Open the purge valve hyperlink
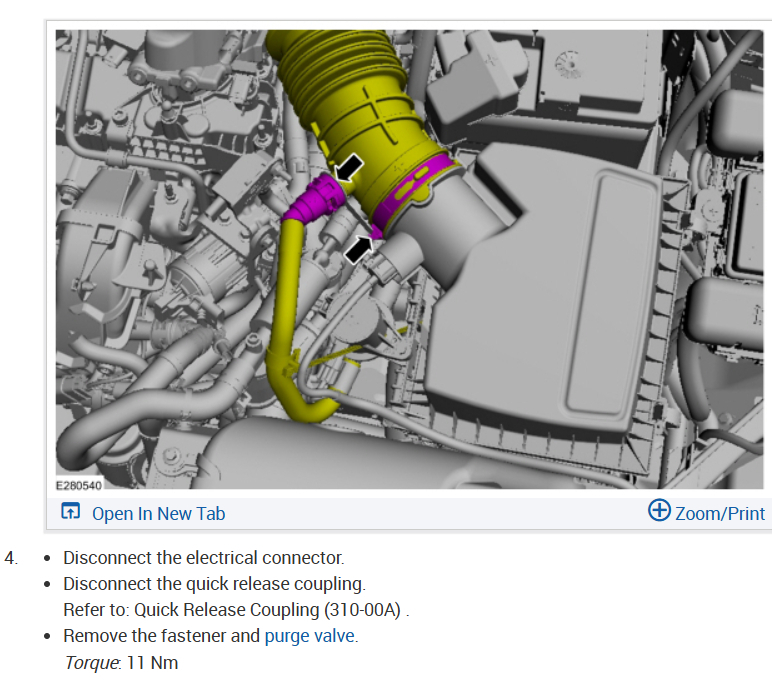 pyautogui.click(x=310, y=636)
